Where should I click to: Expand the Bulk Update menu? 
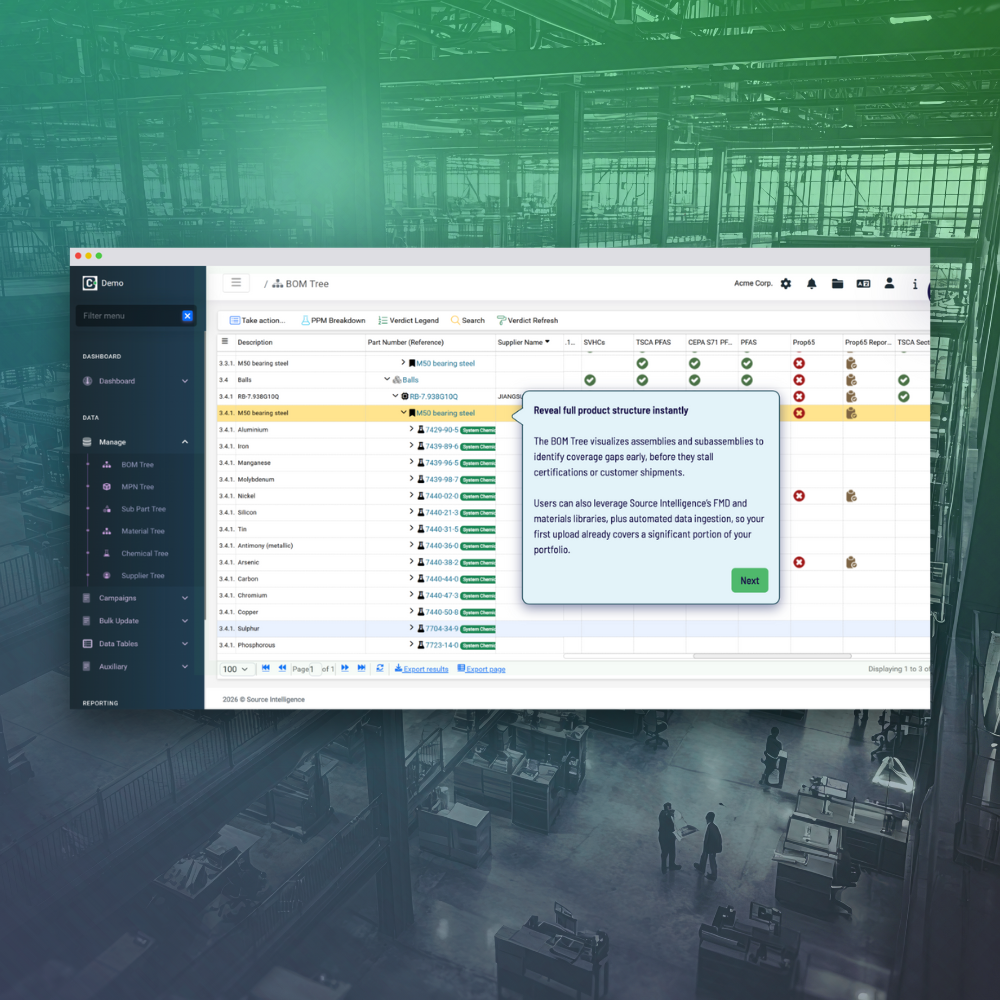click(x=136, y=621)
